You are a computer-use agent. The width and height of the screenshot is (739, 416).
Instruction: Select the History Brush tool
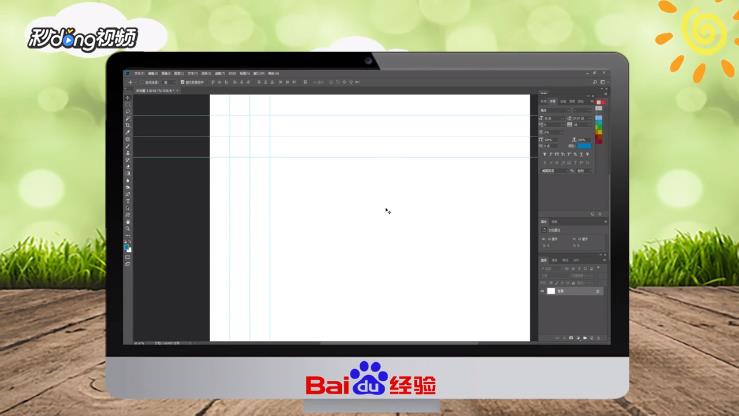tap(128, 160)
